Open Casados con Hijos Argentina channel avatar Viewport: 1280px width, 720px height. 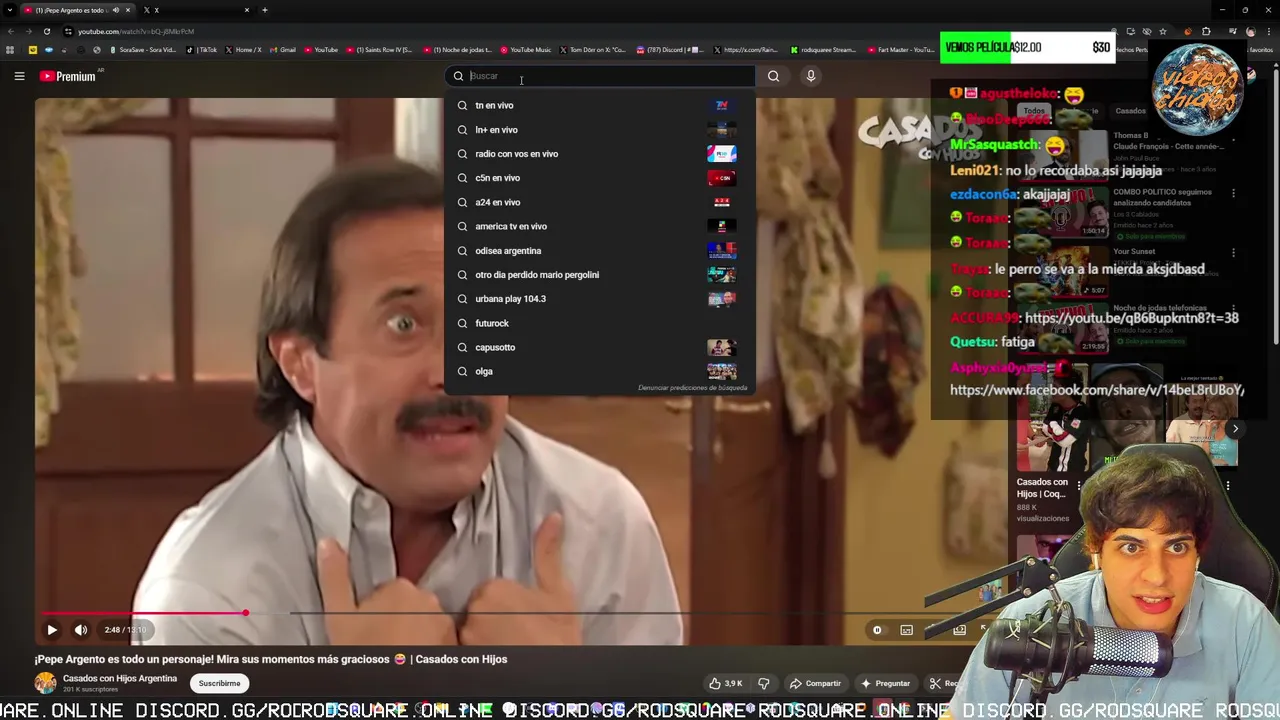tap(46, 683)
